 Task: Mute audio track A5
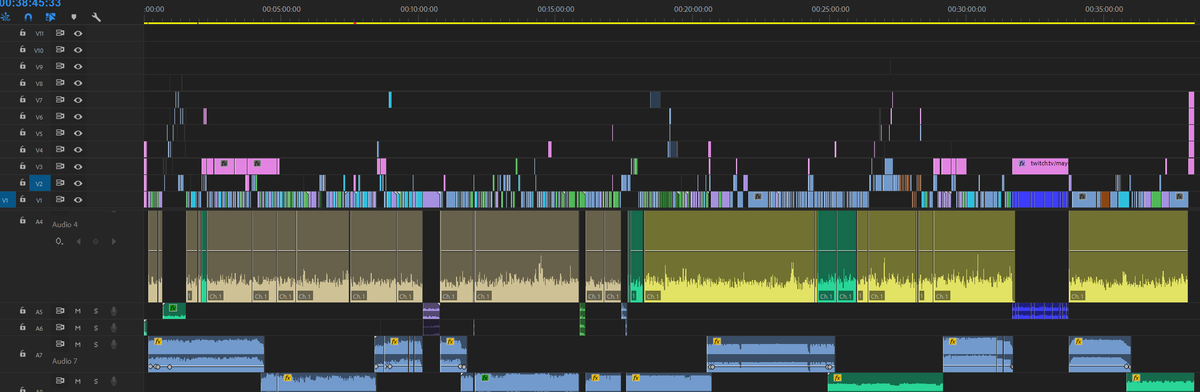click(x=78, y=311)
